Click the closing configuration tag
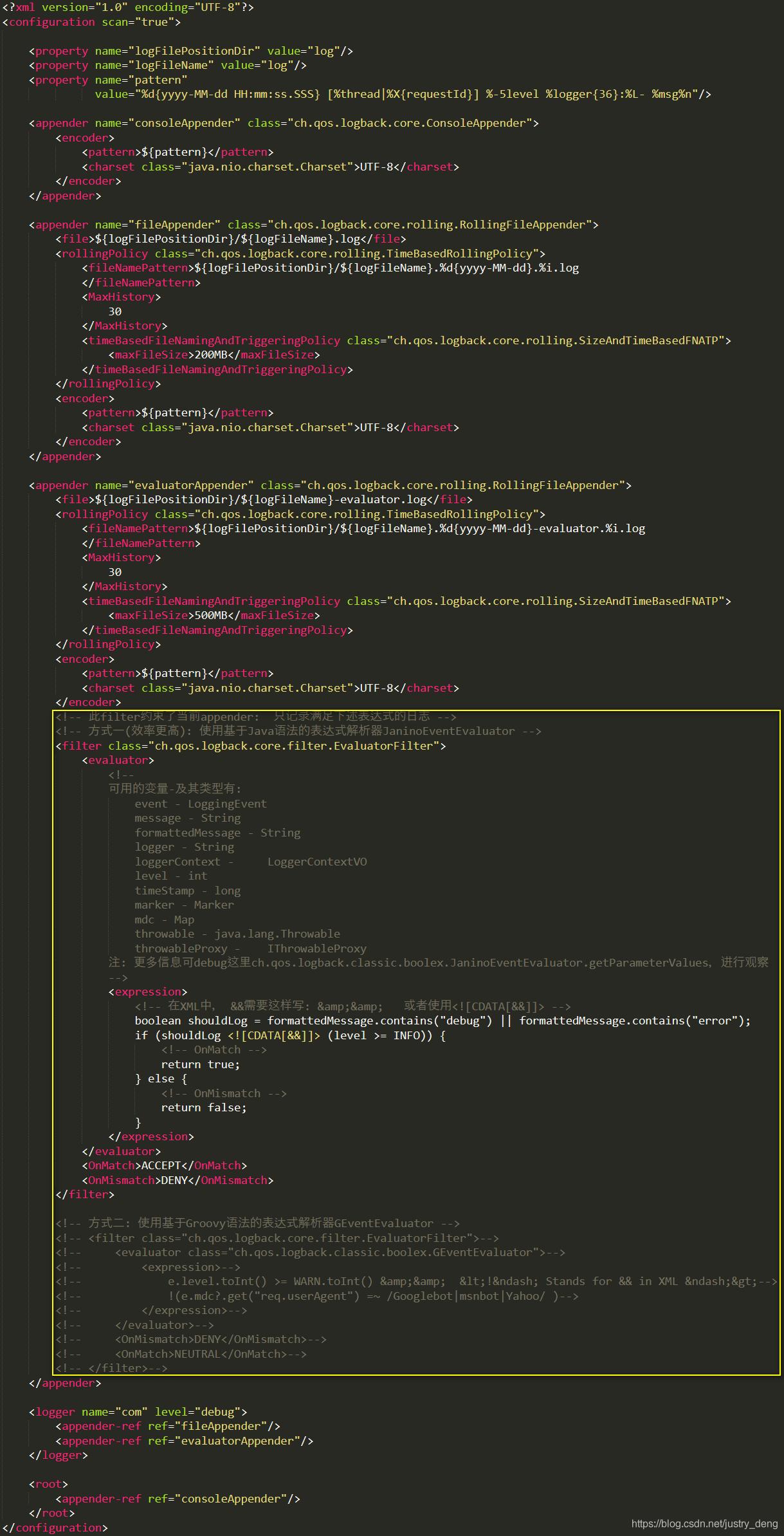 (55, 1528)
